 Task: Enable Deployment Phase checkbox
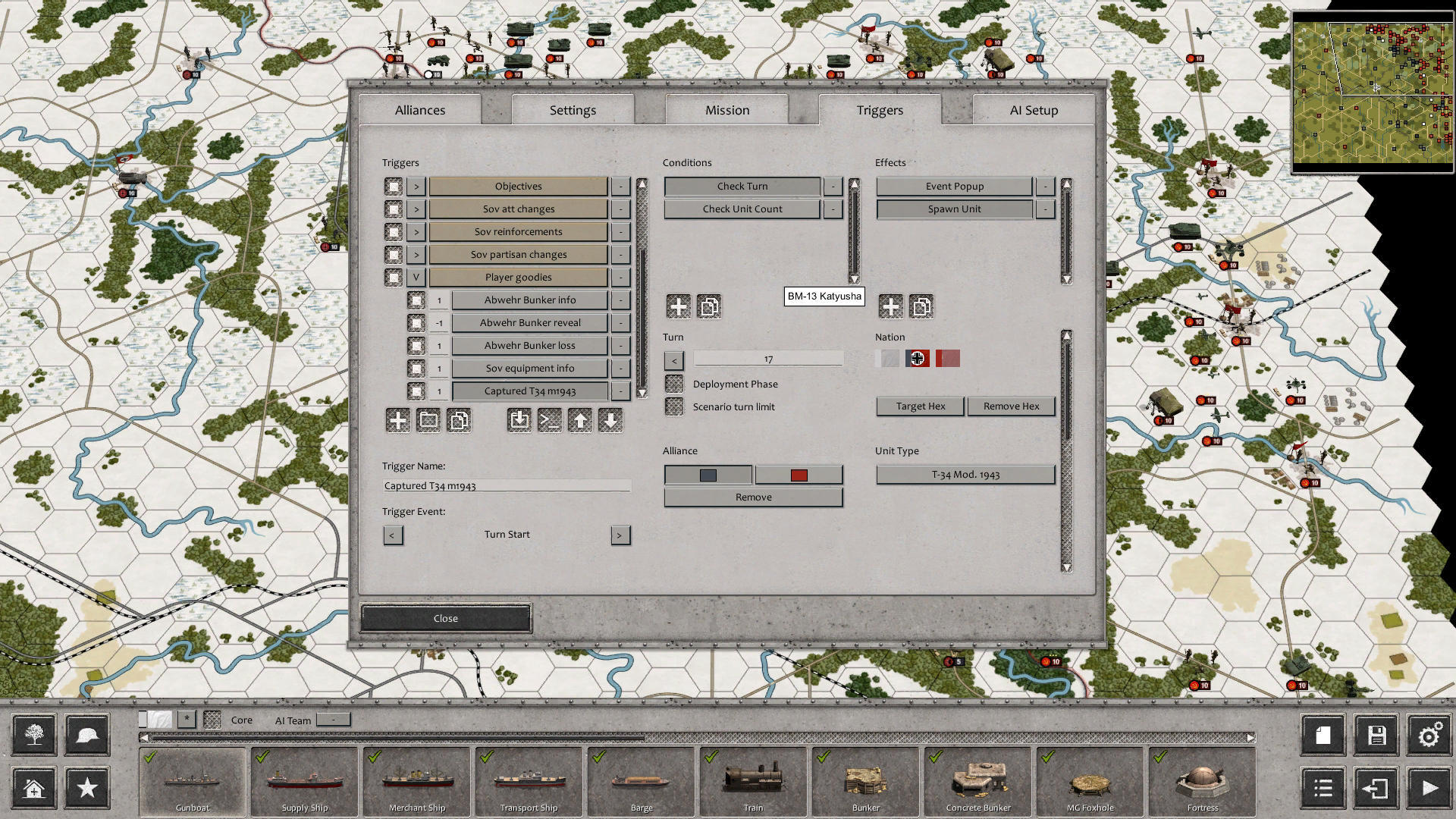click(674, 384)
